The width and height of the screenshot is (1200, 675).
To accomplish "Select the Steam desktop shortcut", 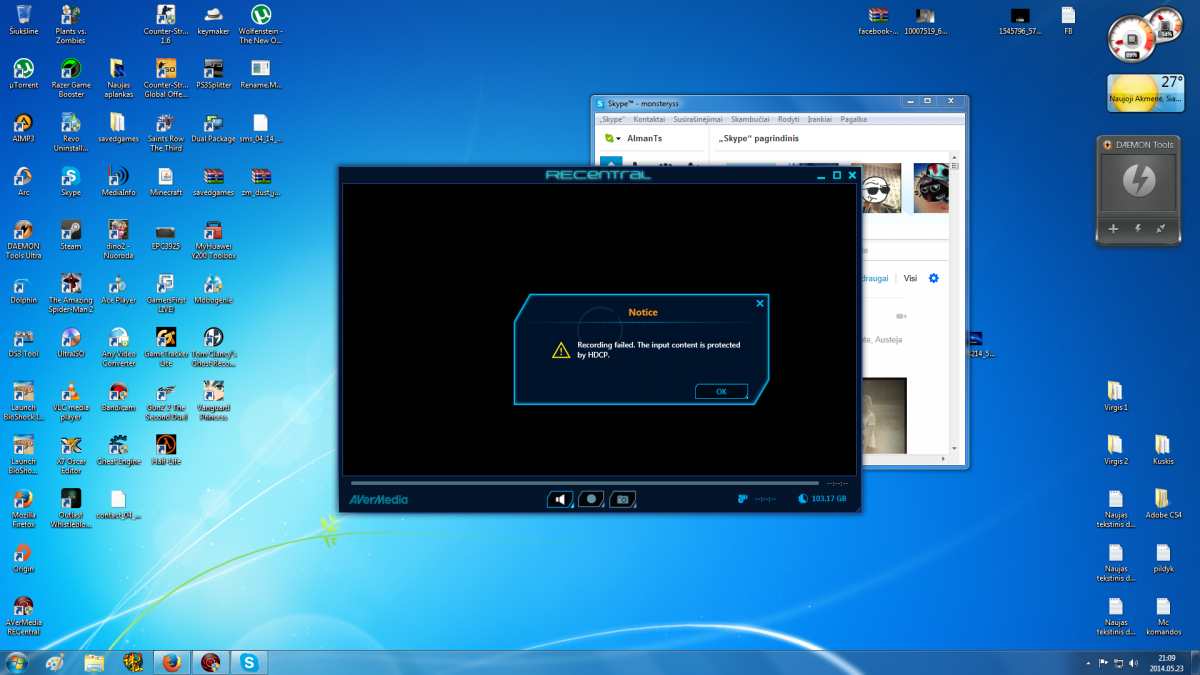I will 71,235.
